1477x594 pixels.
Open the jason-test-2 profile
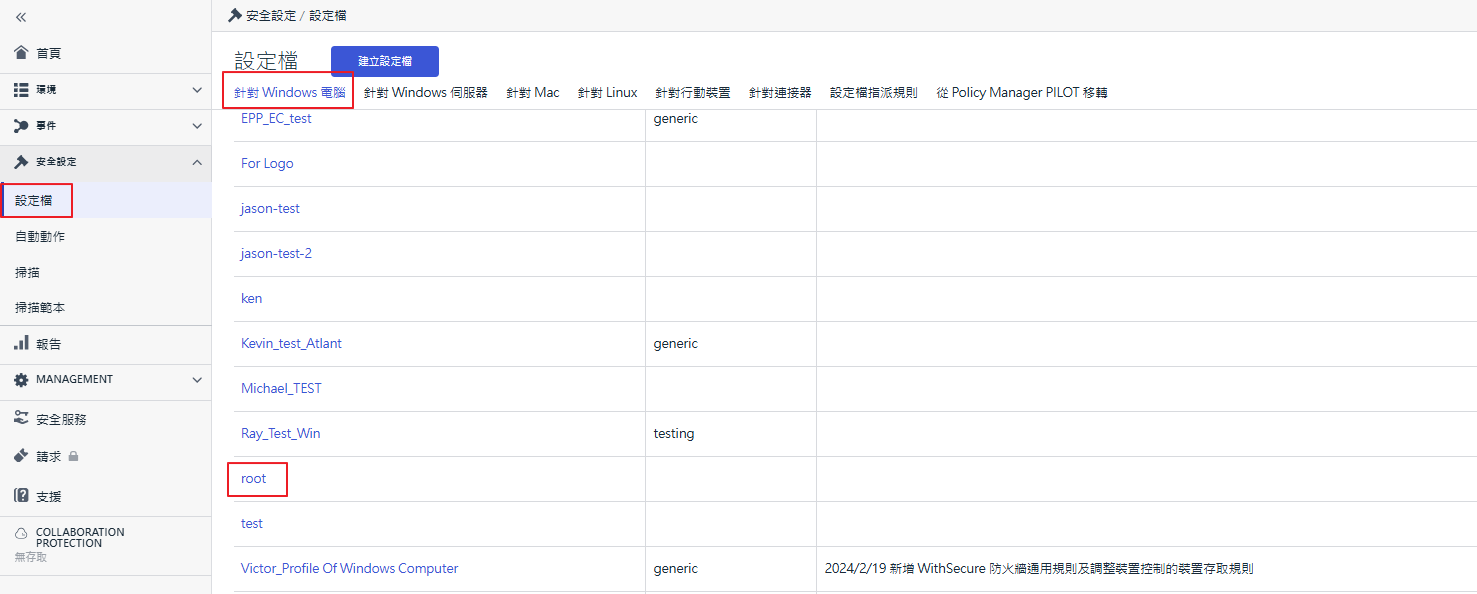pyautogui.click(x=276, y=253)
